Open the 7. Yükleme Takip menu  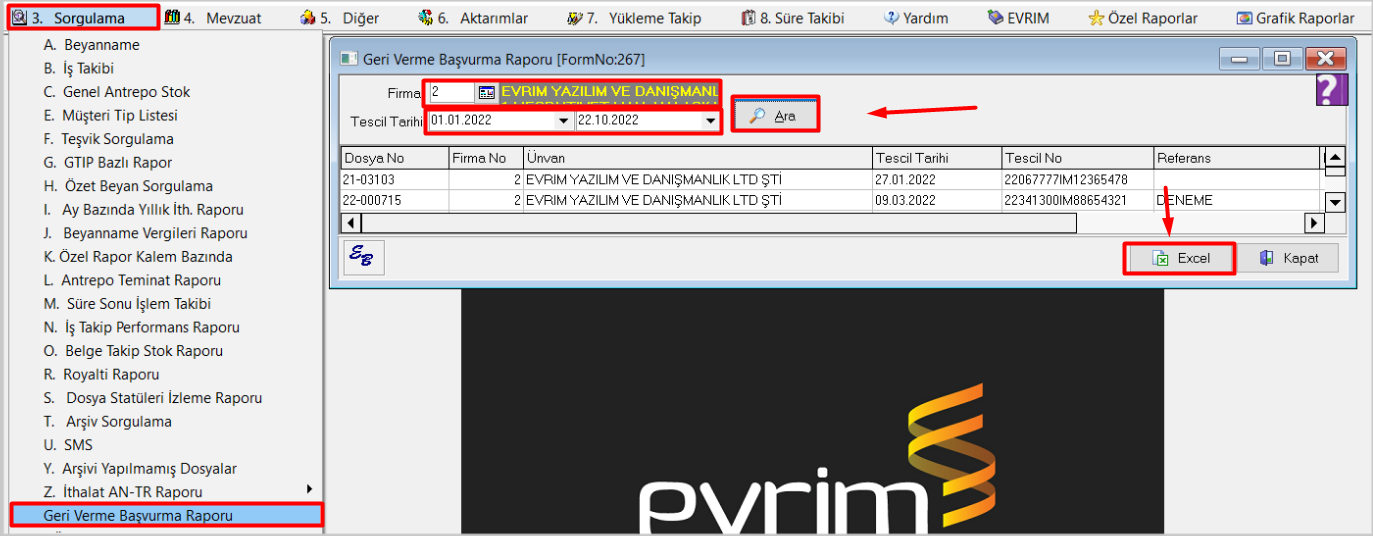click(633, 18)
